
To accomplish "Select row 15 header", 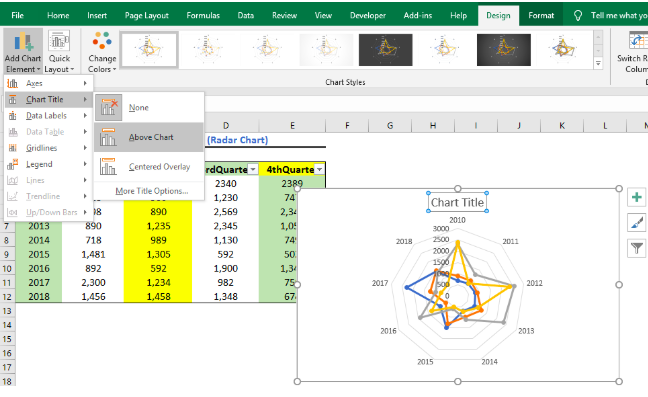I will tap(7, 339).
